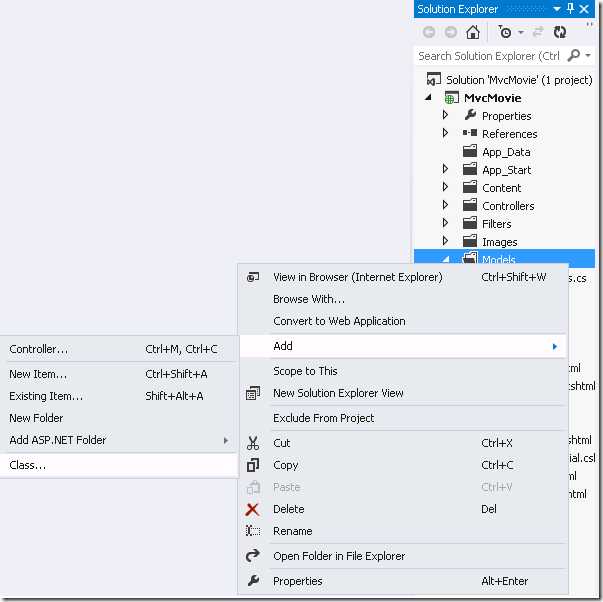Open the Add ASP.NET Folder submenu
This screenshot has width=603, height=602.
point(118,440)
